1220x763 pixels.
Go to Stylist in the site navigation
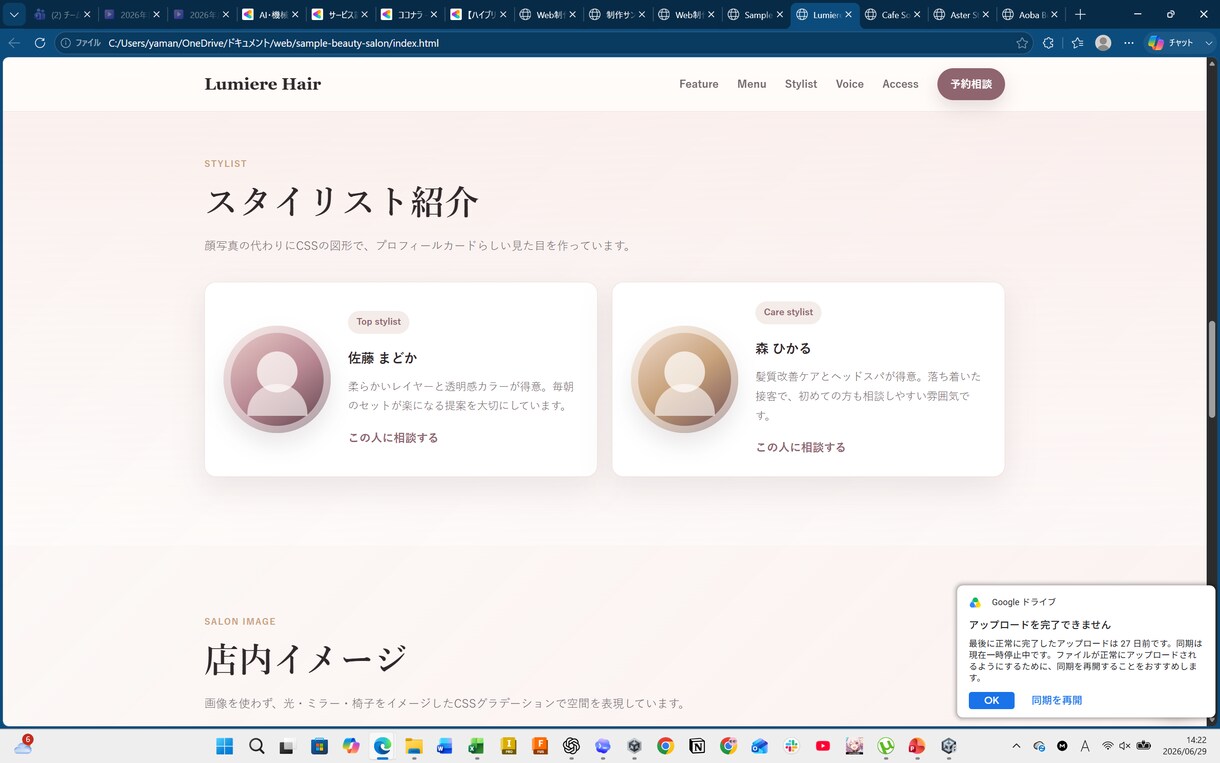[x=801, y=84]
